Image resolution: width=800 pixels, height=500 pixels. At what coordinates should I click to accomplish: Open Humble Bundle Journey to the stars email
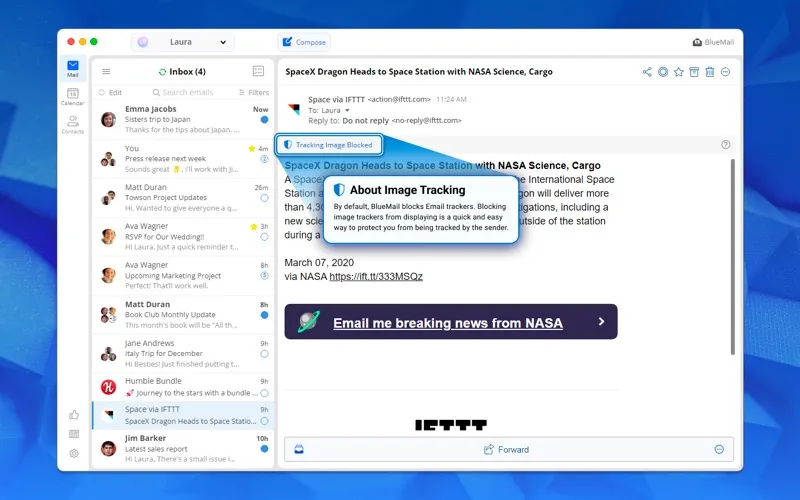183,387
